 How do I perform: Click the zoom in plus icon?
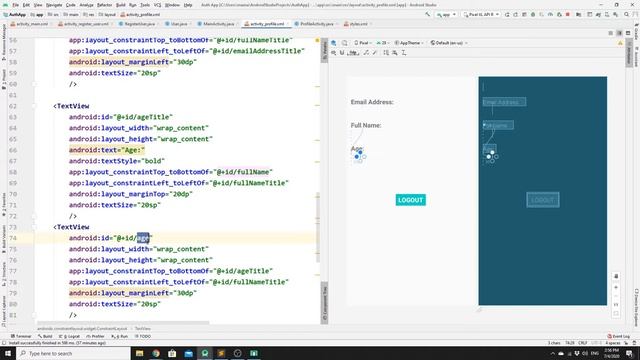[x=616, y=287]
